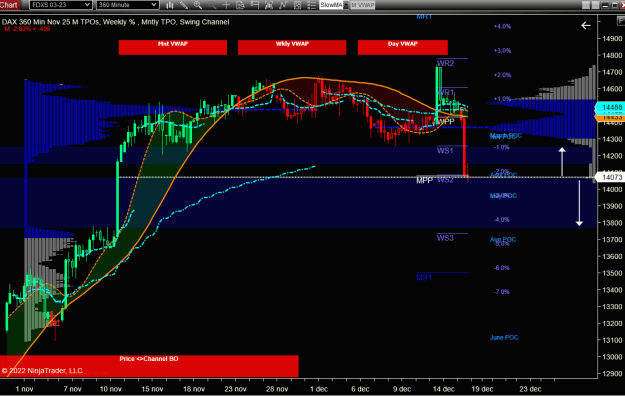
Task: Click the 14488 cyan price marker
Action: click(x=610, y=107)
